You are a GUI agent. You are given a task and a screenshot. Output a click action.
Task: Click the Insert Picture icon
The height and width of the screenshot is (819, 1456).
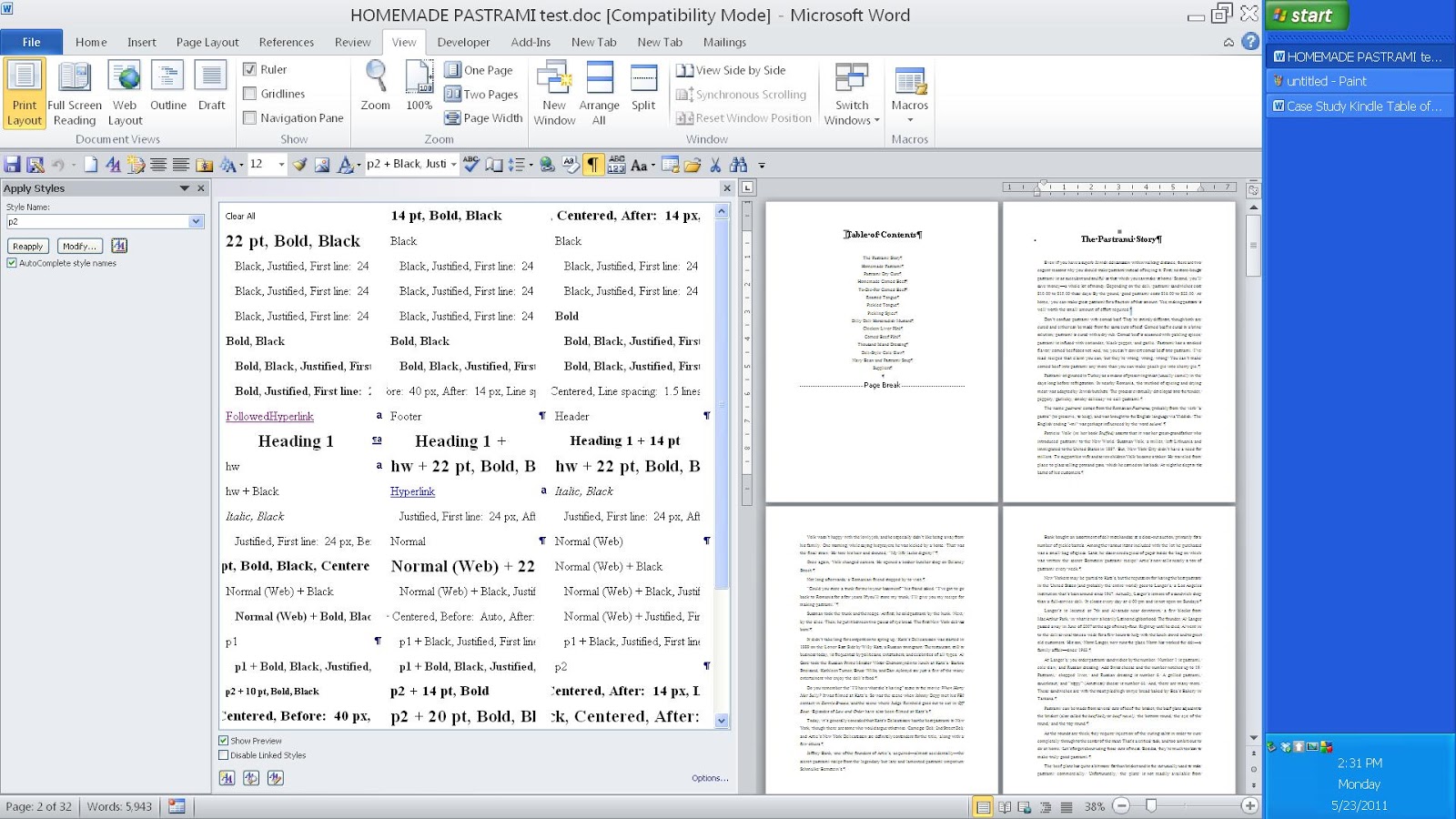click(x=322, y=165)
